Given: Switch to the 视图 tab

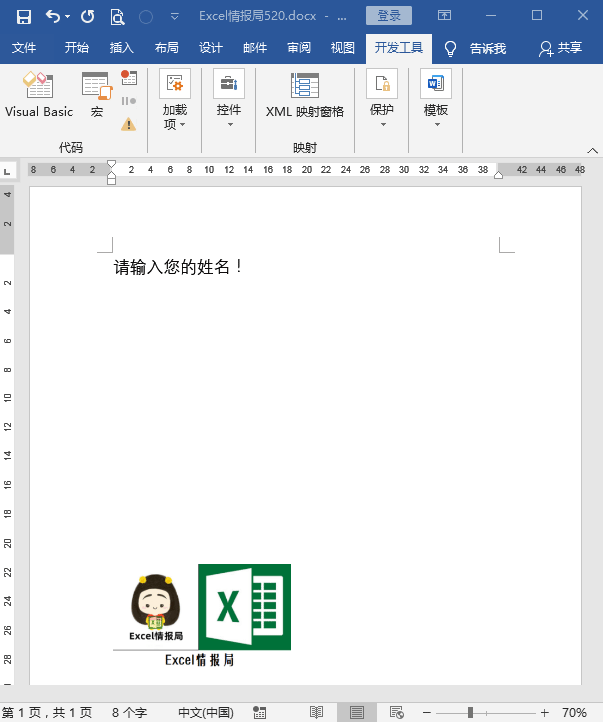Looking at the screenshot, I should 342,47.
